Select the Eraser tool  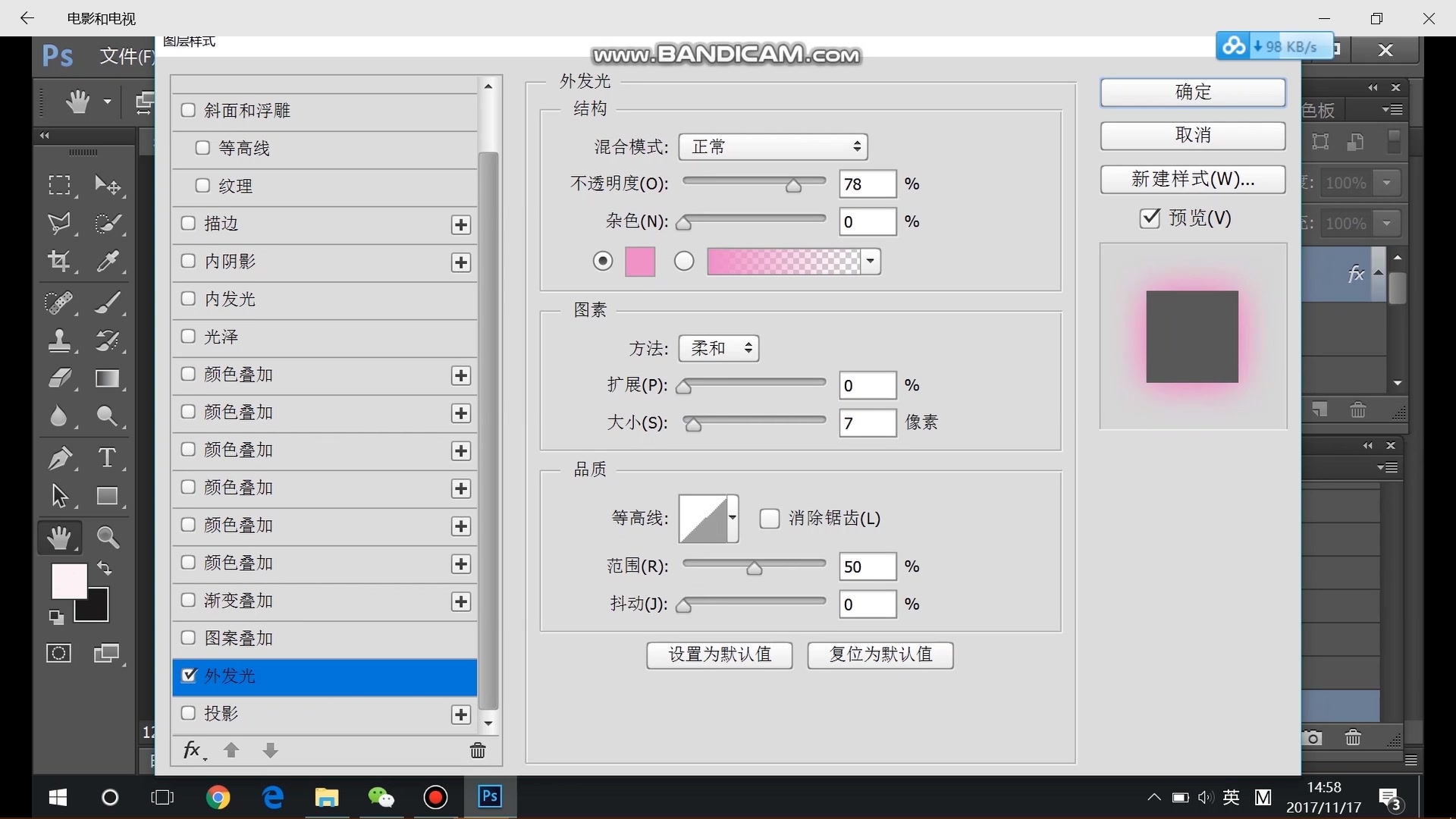(59, 378)
